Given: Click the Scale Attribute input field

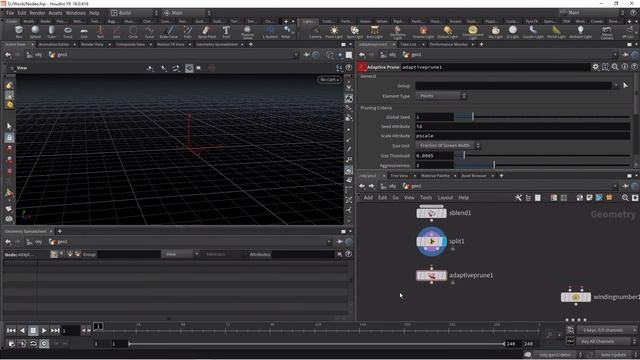Looking at the screenshot, I should (522, 136).
